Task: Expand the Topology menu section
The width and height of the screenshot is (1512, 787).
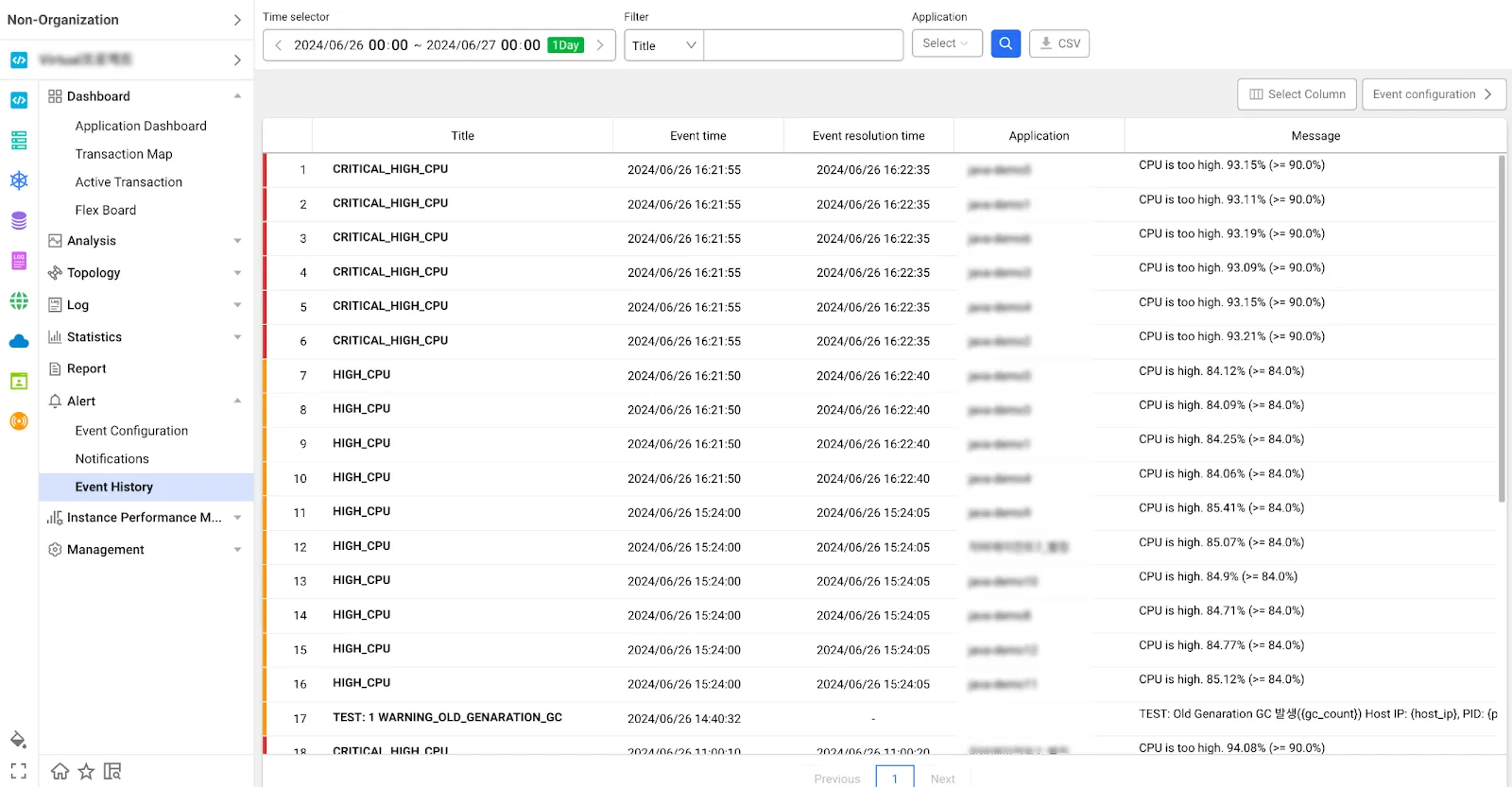Action: coord(237,273)
